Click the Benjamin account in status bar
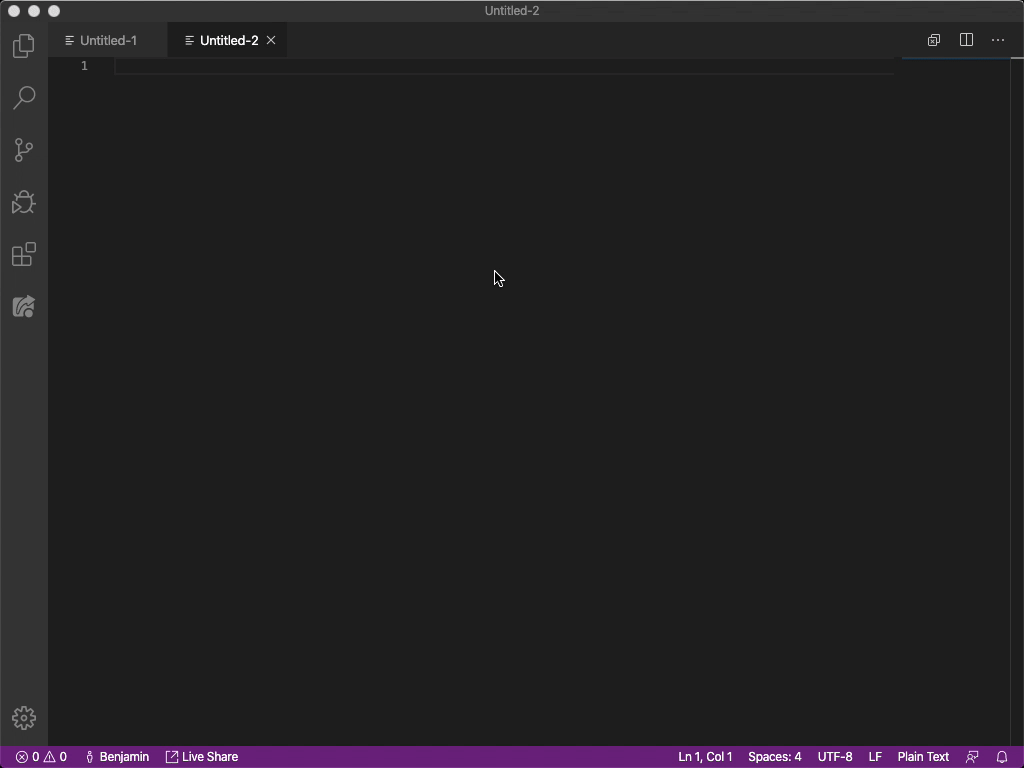The width and height of the screenshot is (1024, 768). click(x=117, y=757)
